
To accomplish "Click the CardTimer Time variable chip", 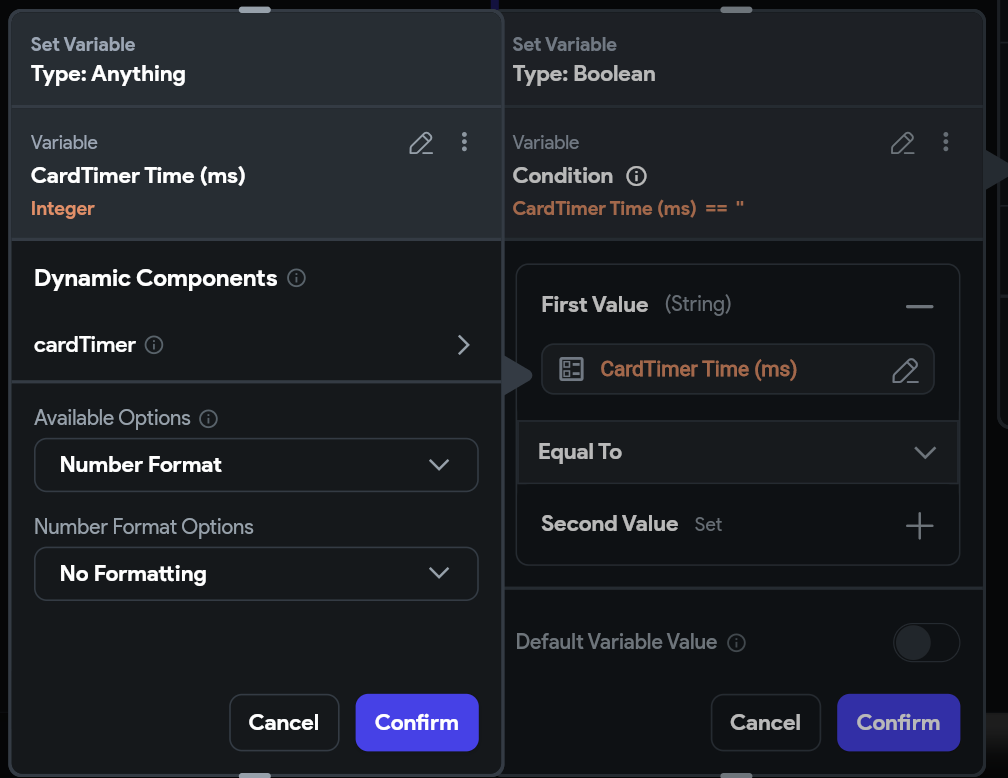I will coord(720,370).
